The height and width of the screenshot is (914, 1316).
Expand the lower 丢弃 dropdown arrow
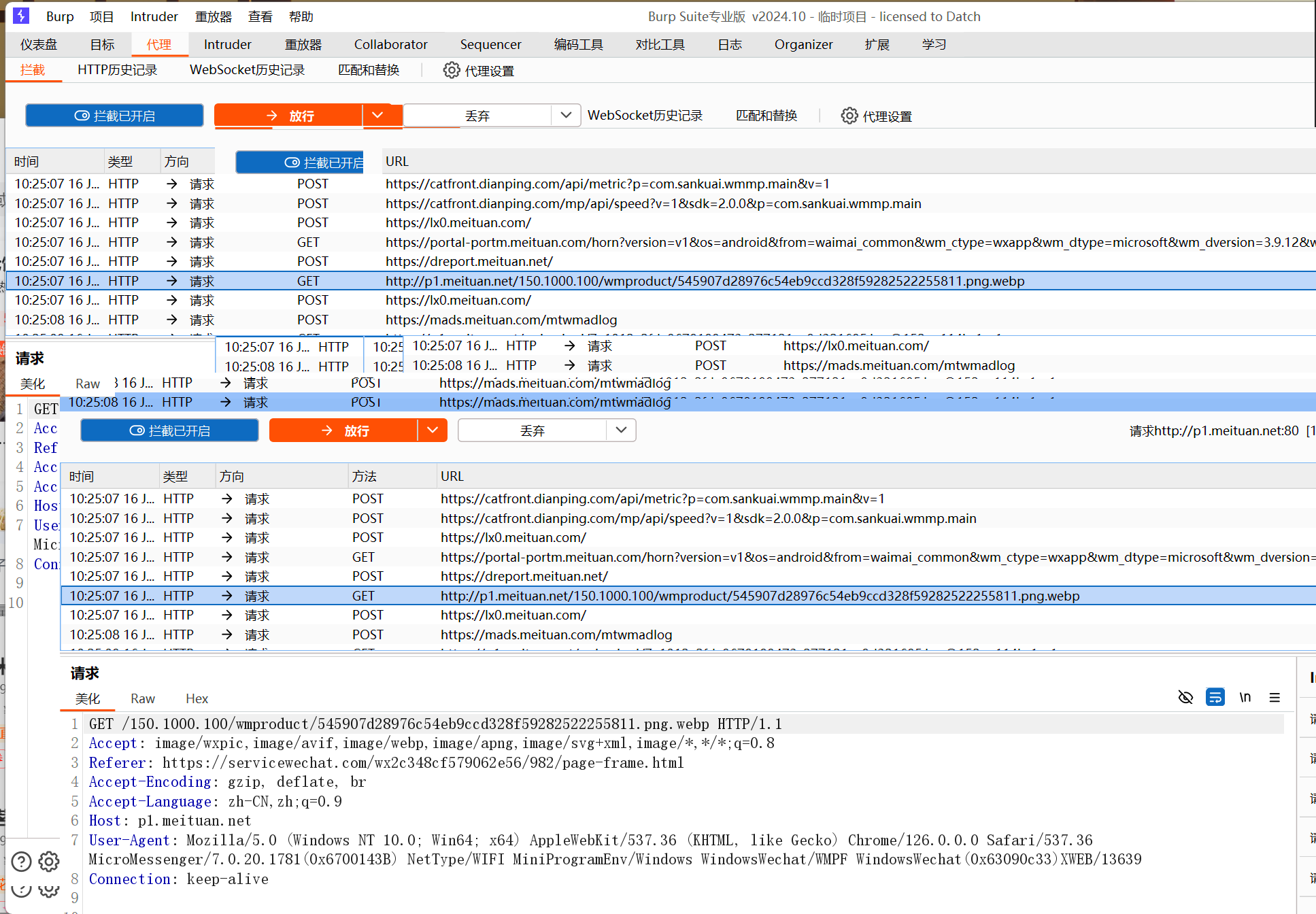click(620, 430)
